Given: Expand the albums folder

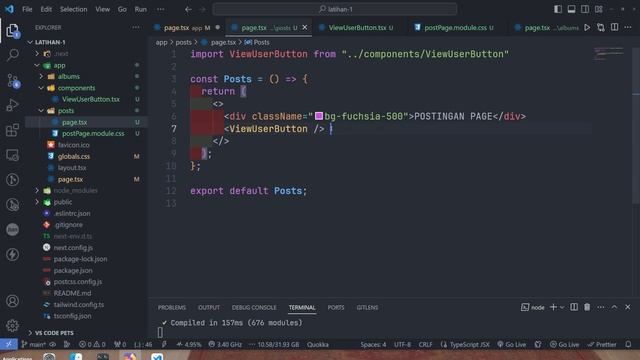Looking at the screenshot, I should click(x=41, y=76).
